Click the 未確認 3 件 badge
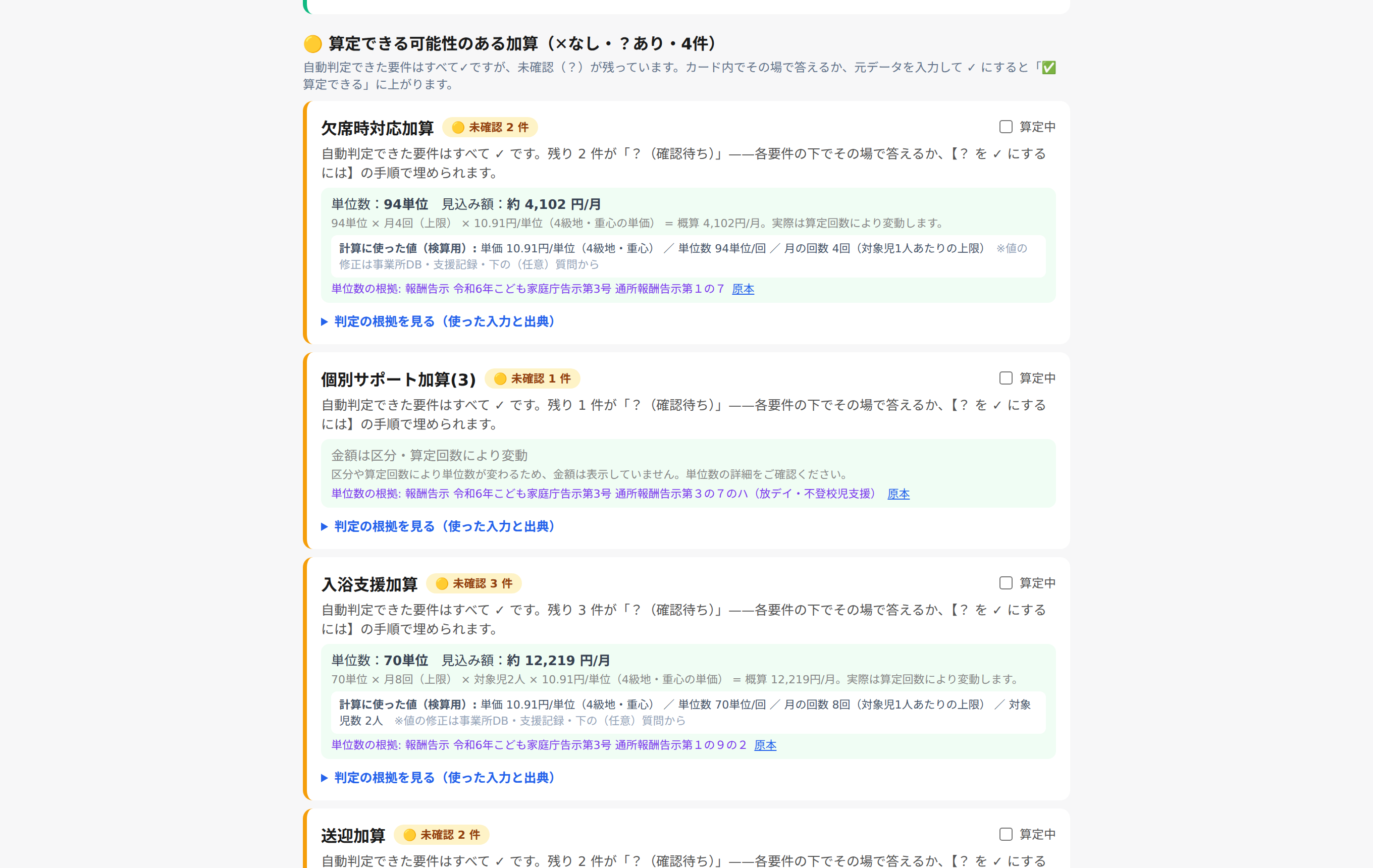The image size is (1373, 868). click(474, 583)
